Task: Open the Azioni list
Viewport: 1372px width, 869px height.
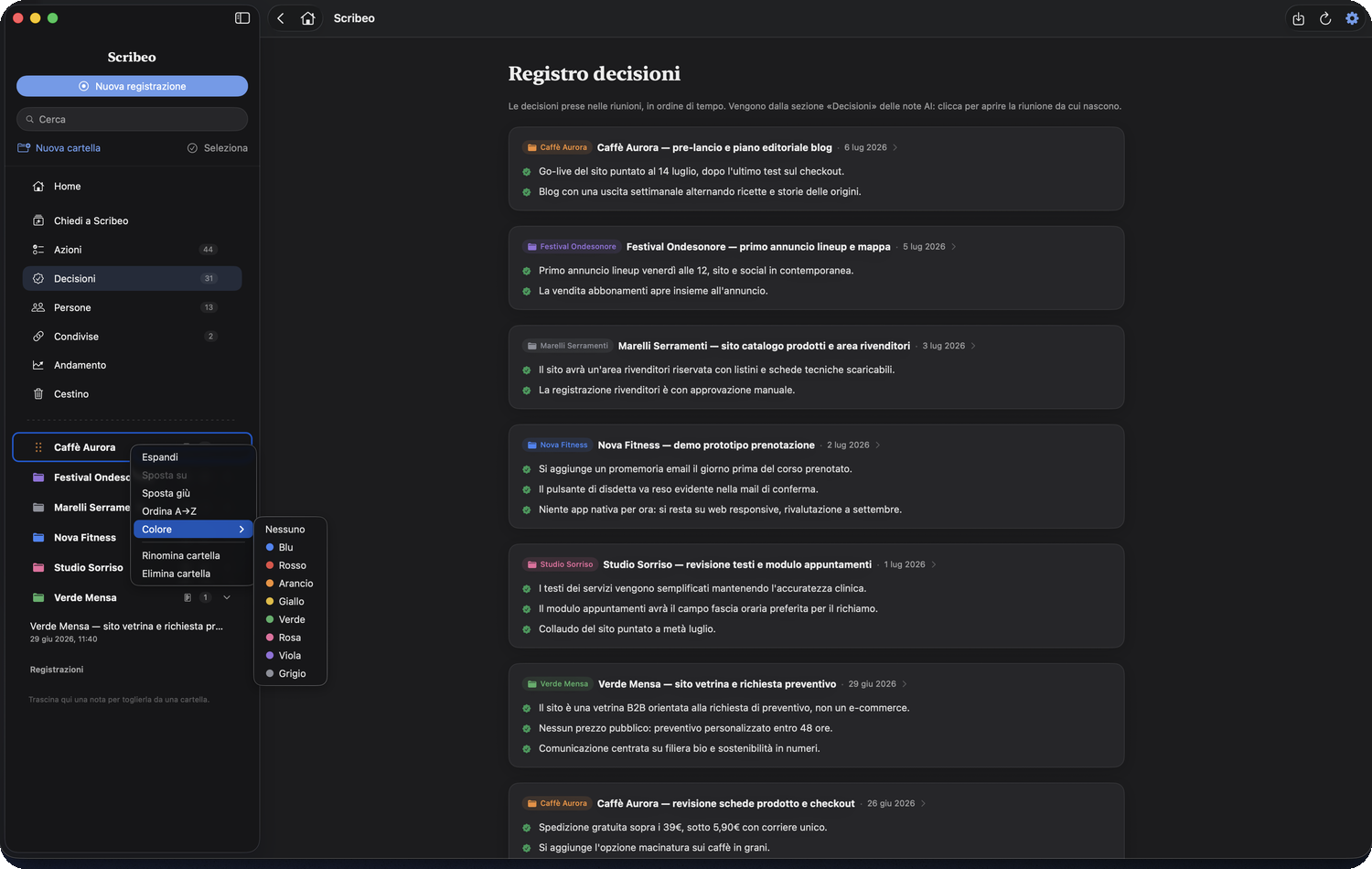Action: point(132,250)
